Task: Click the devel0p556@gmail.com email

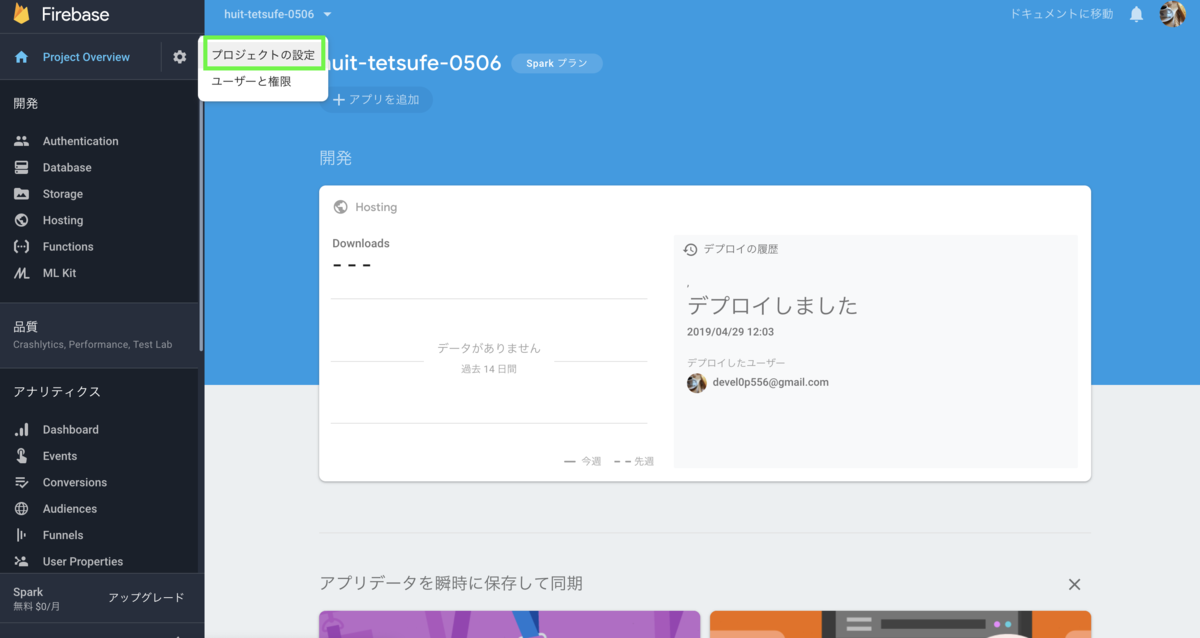Action: pos(770,382)
